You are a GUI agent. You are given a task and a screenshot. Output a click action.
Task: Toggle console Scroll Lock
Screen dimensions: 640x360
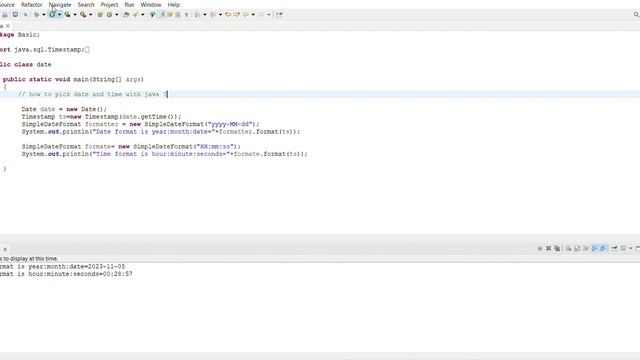tap(577, 248)
